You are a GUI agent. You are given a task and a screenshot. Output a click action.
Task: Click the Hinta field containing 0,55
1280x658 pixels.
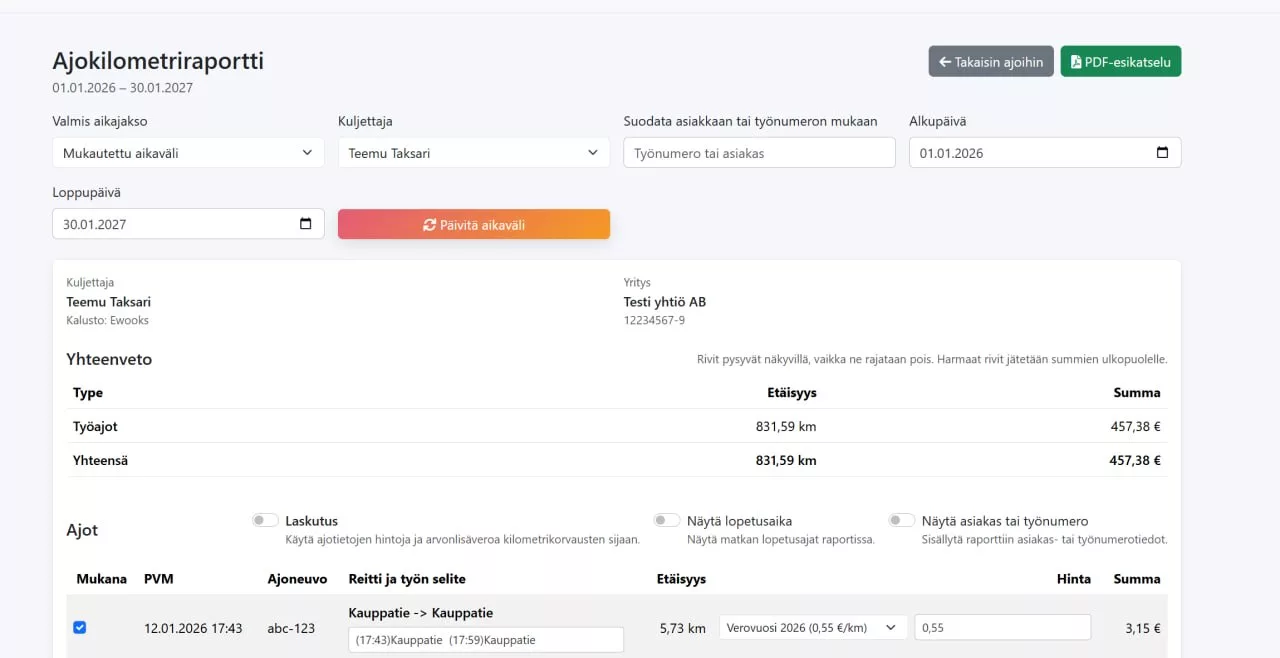pyautogui.click(x=1002, y=627)
